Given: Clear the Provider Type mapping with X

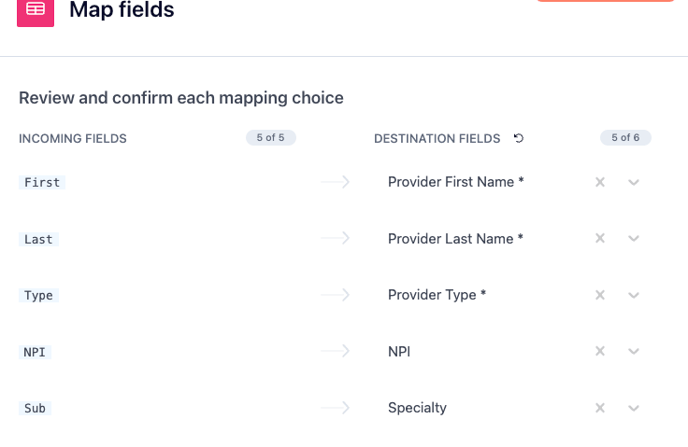Looking at the screenshot, I should click(600, 295).
